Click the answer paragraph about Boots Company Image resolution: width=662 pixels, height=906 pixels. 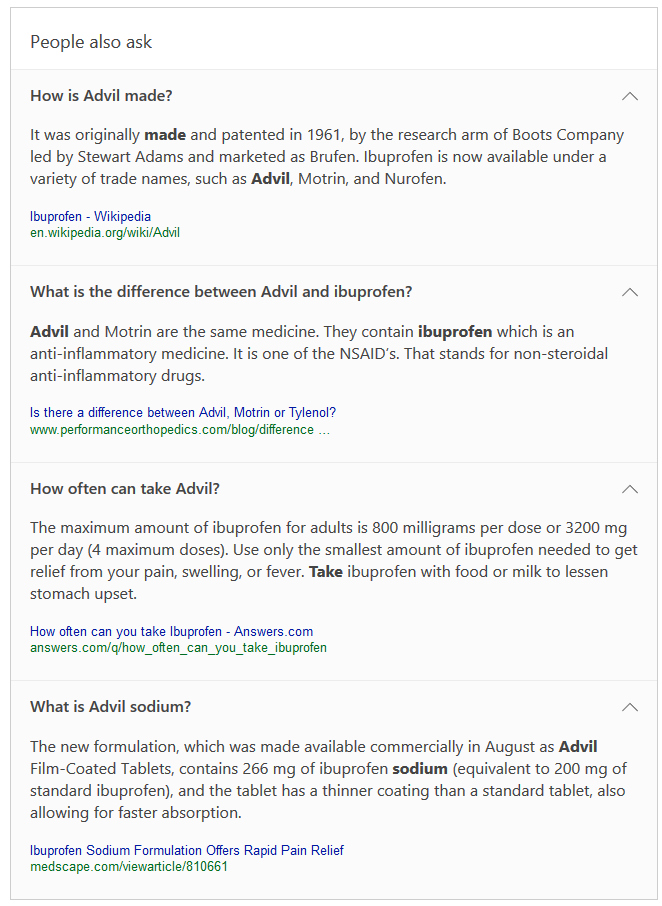click(x=326, y=157)
